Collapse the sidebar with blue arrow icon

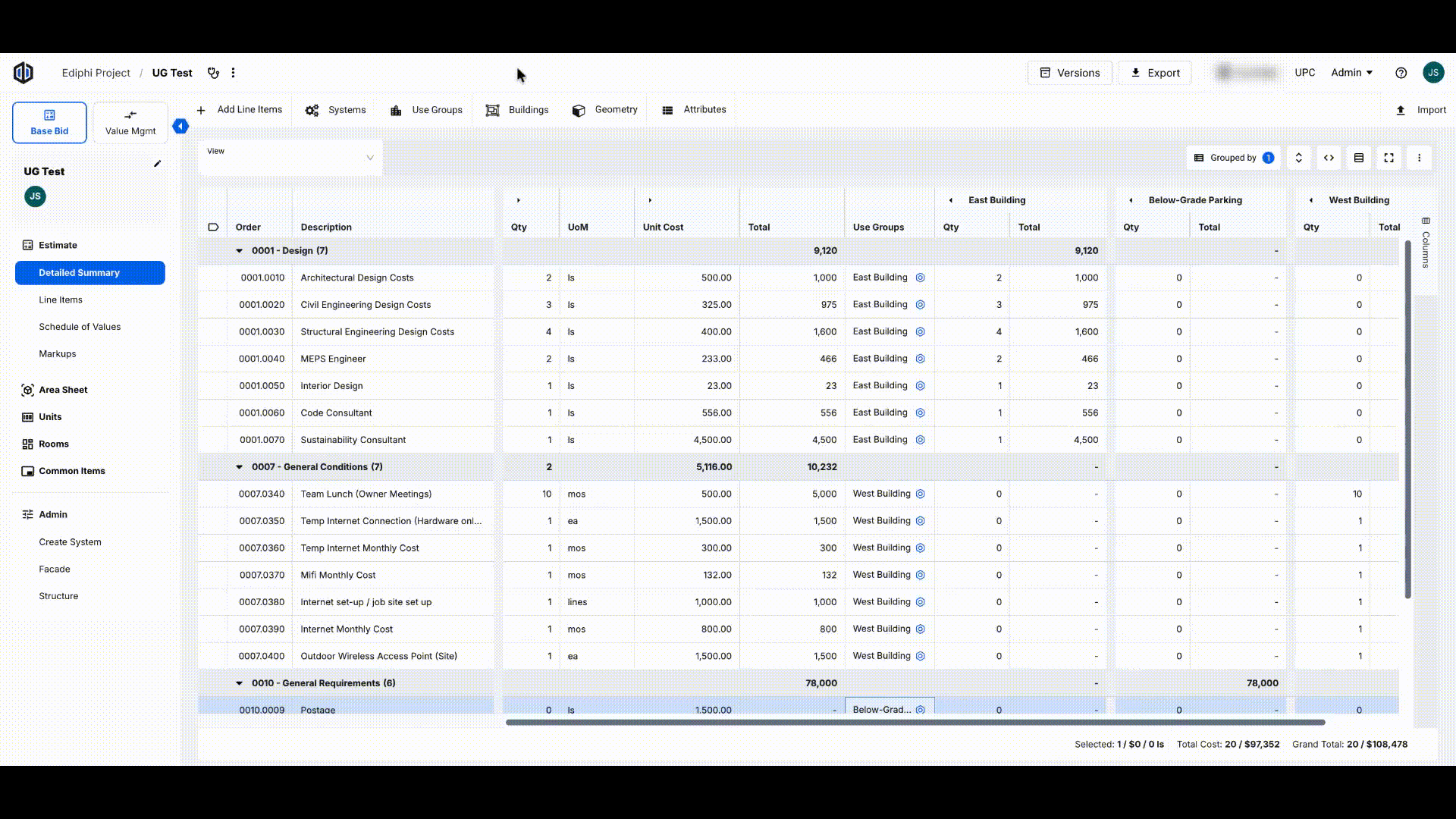[x=180, y=126]
